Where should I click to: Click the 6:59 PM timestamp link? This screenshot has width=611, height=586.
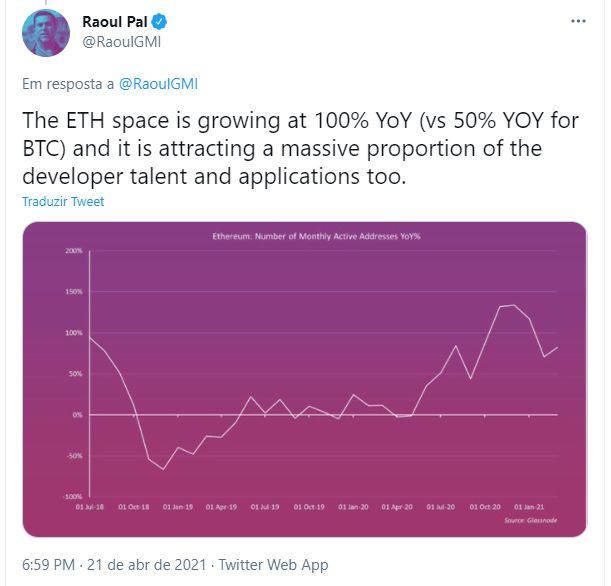click(x=48, y=565)
